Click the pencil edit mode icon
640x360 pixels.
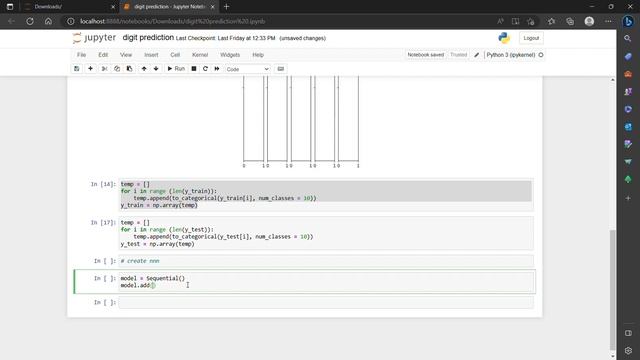click(x=476, y=55)
